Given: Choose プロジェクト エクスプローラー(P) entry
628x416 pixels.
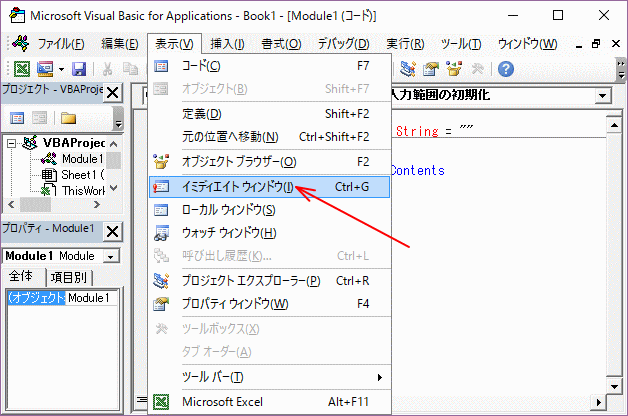Looking at the screenshot, I should (269, 281).
